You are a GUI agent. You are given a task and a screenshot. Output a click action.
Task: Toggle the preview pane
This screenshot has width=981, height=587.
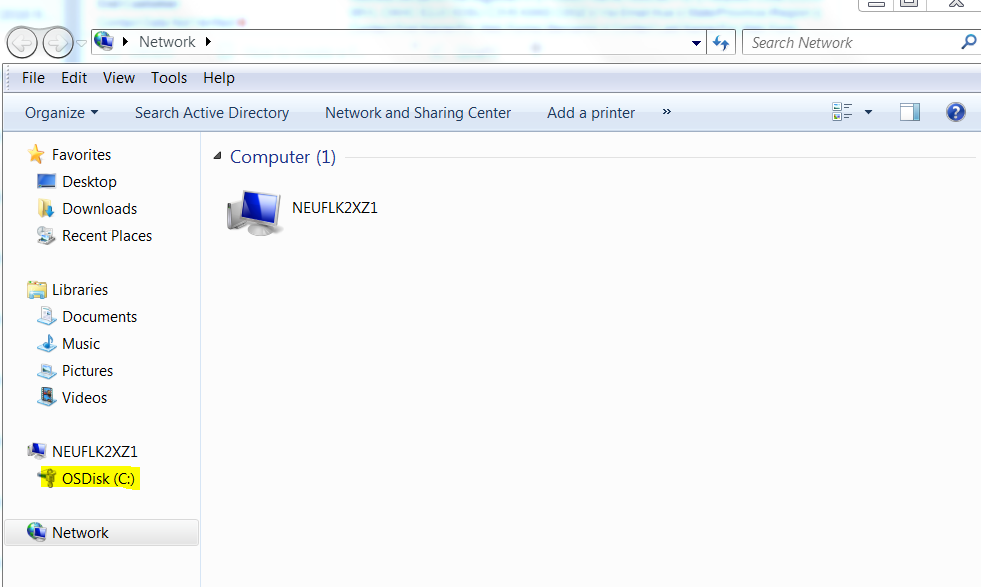point(910,112)
